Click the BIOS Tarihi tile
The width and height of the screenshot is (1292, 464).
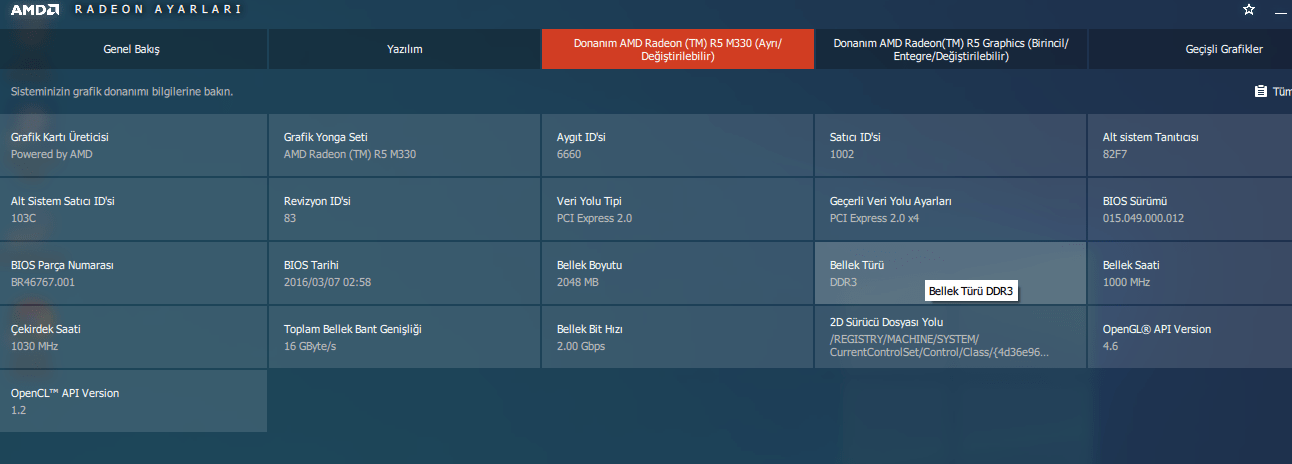[405, 273]
